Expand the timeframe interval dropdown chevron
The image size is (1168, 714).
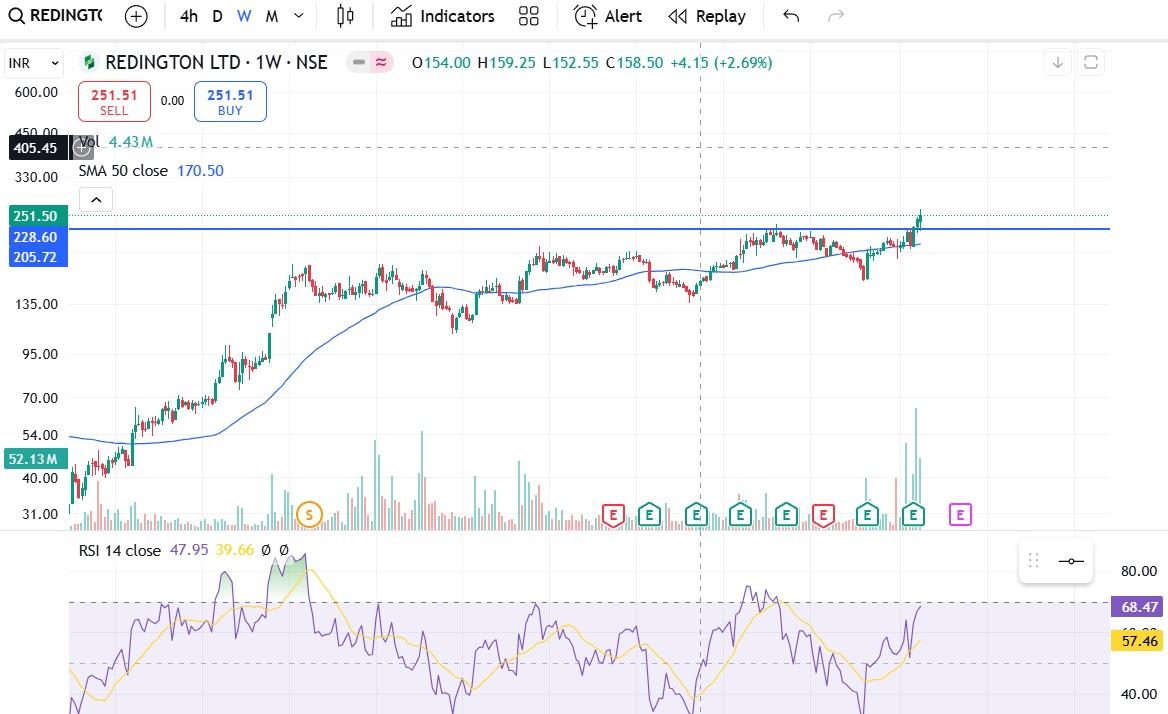[299, 16]
